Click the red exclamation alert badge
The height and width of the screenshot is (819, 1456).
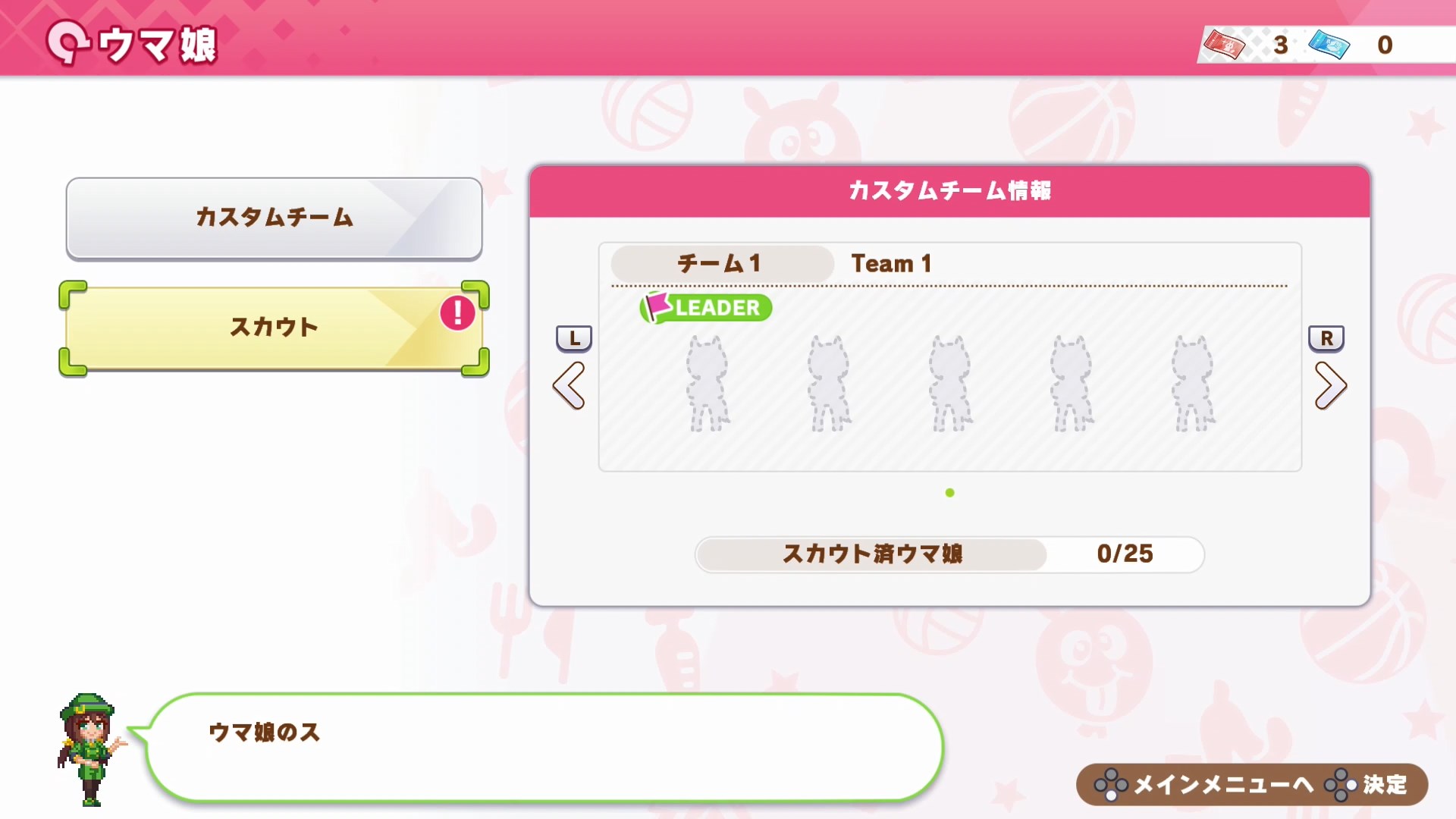(457, 312)
